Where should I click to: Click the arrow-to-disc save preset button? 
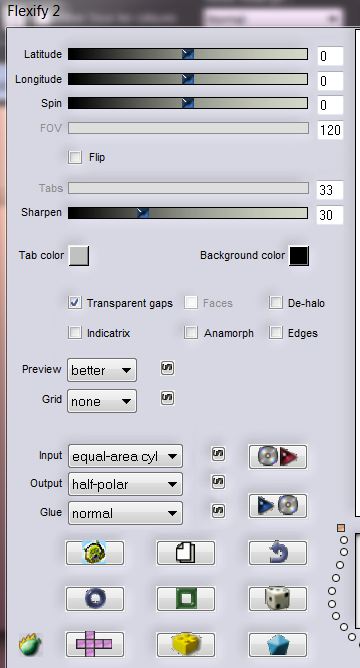coord(278,506)
